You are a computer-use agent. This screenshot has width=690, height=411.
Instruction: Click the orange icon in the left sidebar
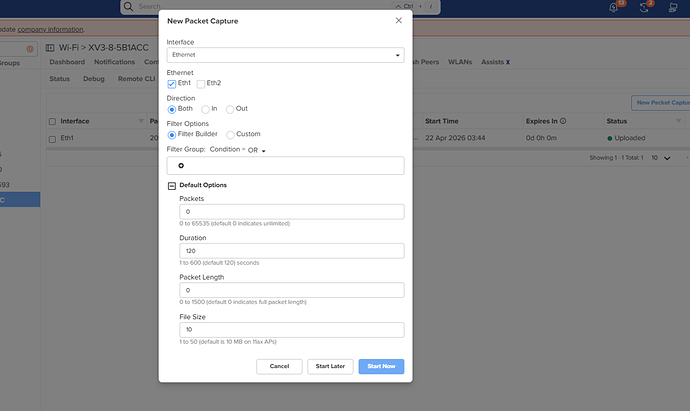30,49
